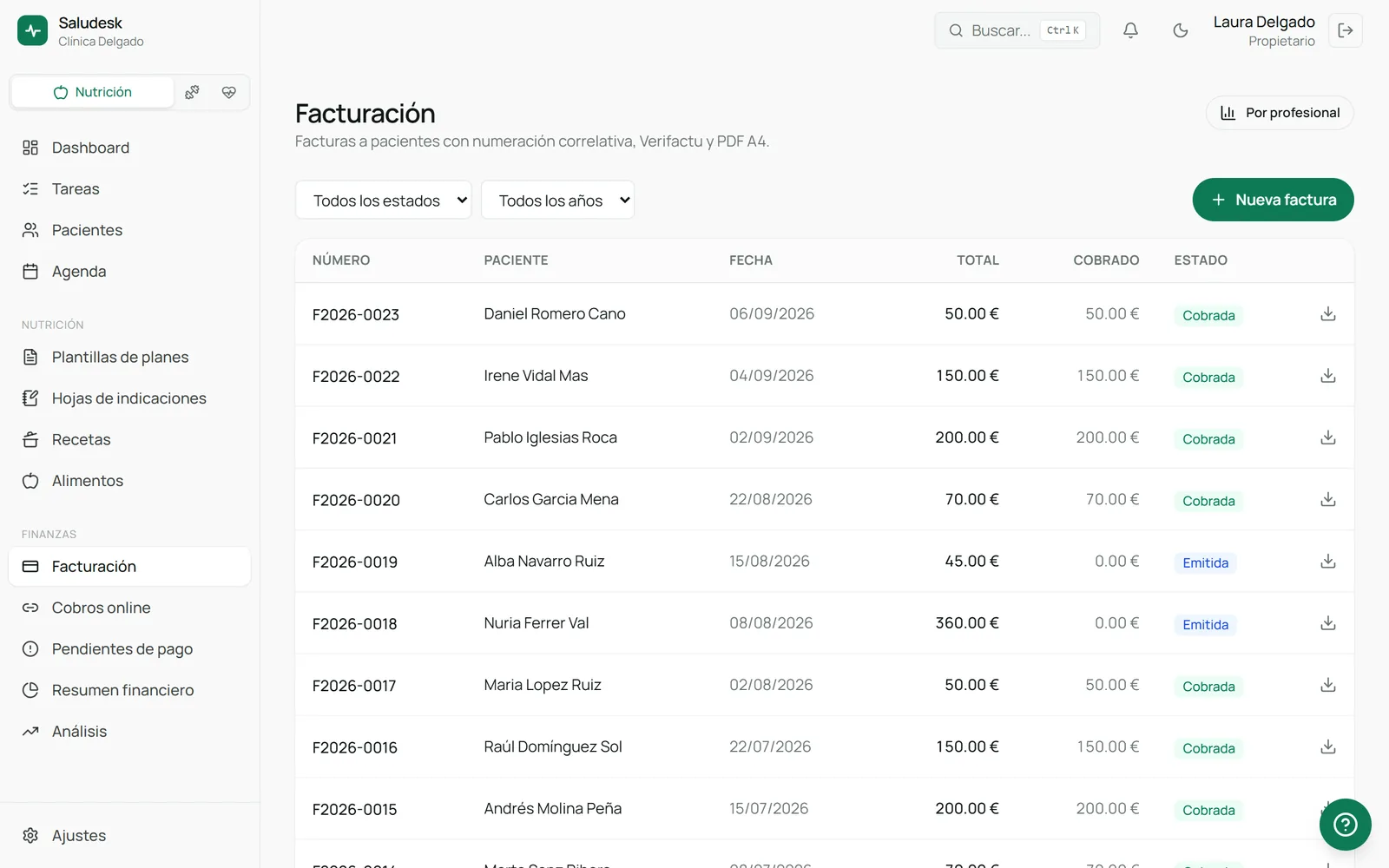Click the Nueva factura button
The width and height of the screenshot is (1389, 868).
(x=1273, y=200)
